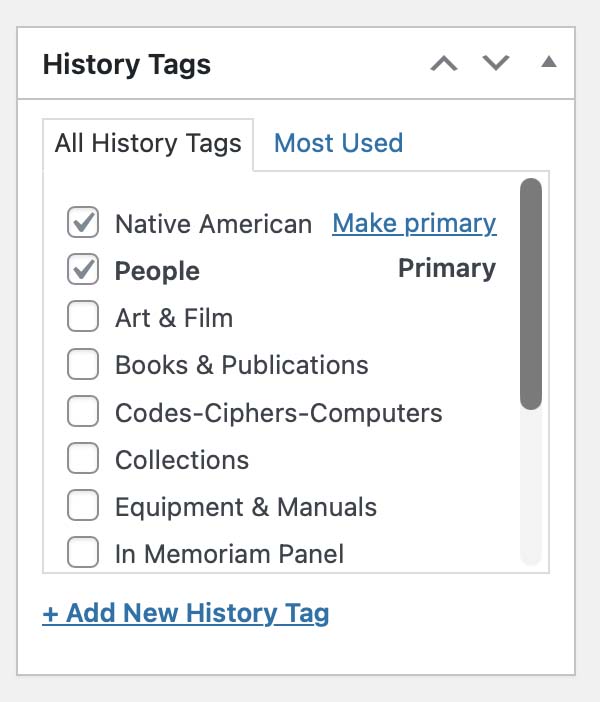Click Add New History Tag link
Image resolution: width=600 pixels, height=702 pixels.
point(186,613)
